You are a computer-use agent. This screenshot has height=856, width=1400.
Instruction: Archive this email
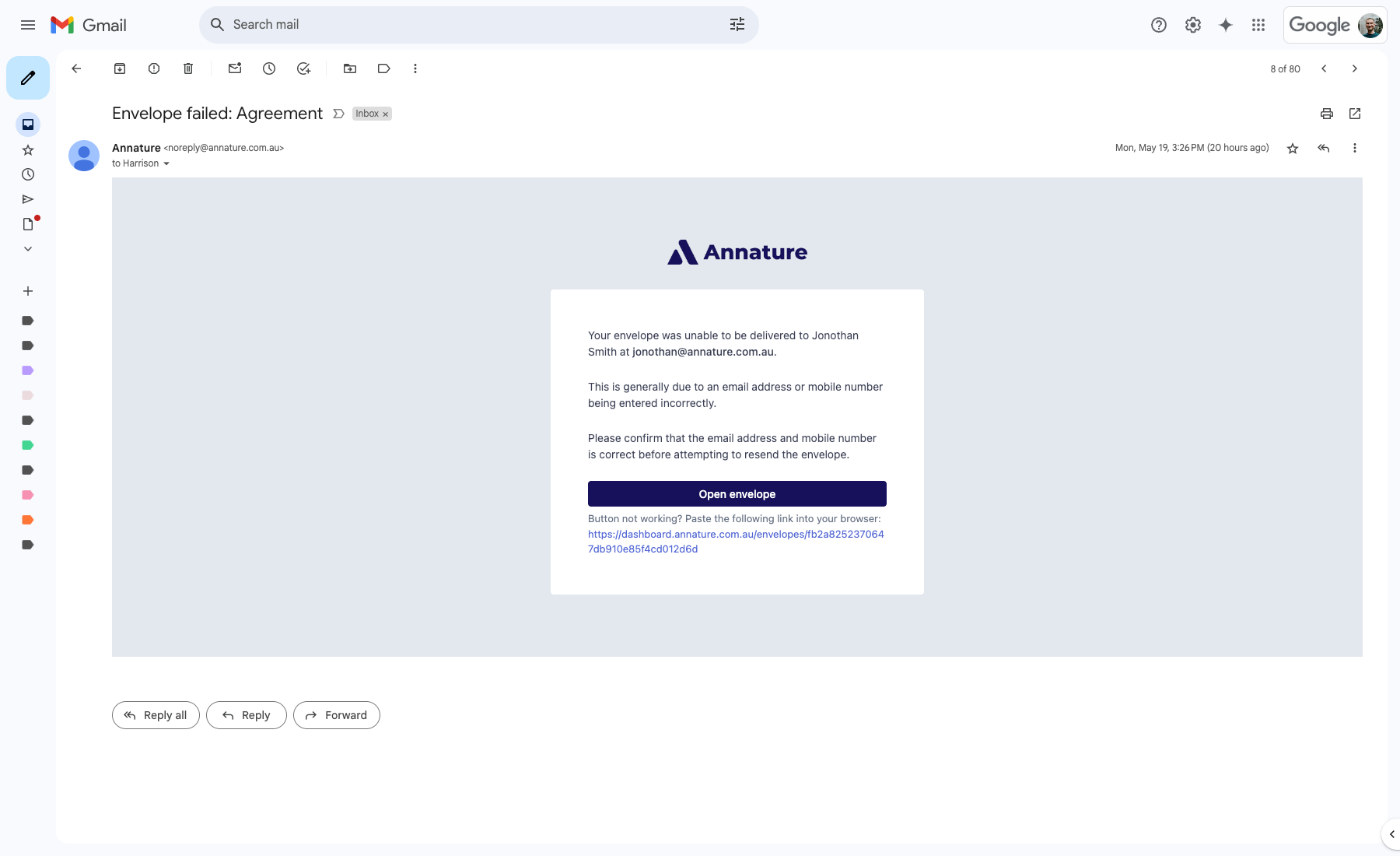(x=120, y=68)
